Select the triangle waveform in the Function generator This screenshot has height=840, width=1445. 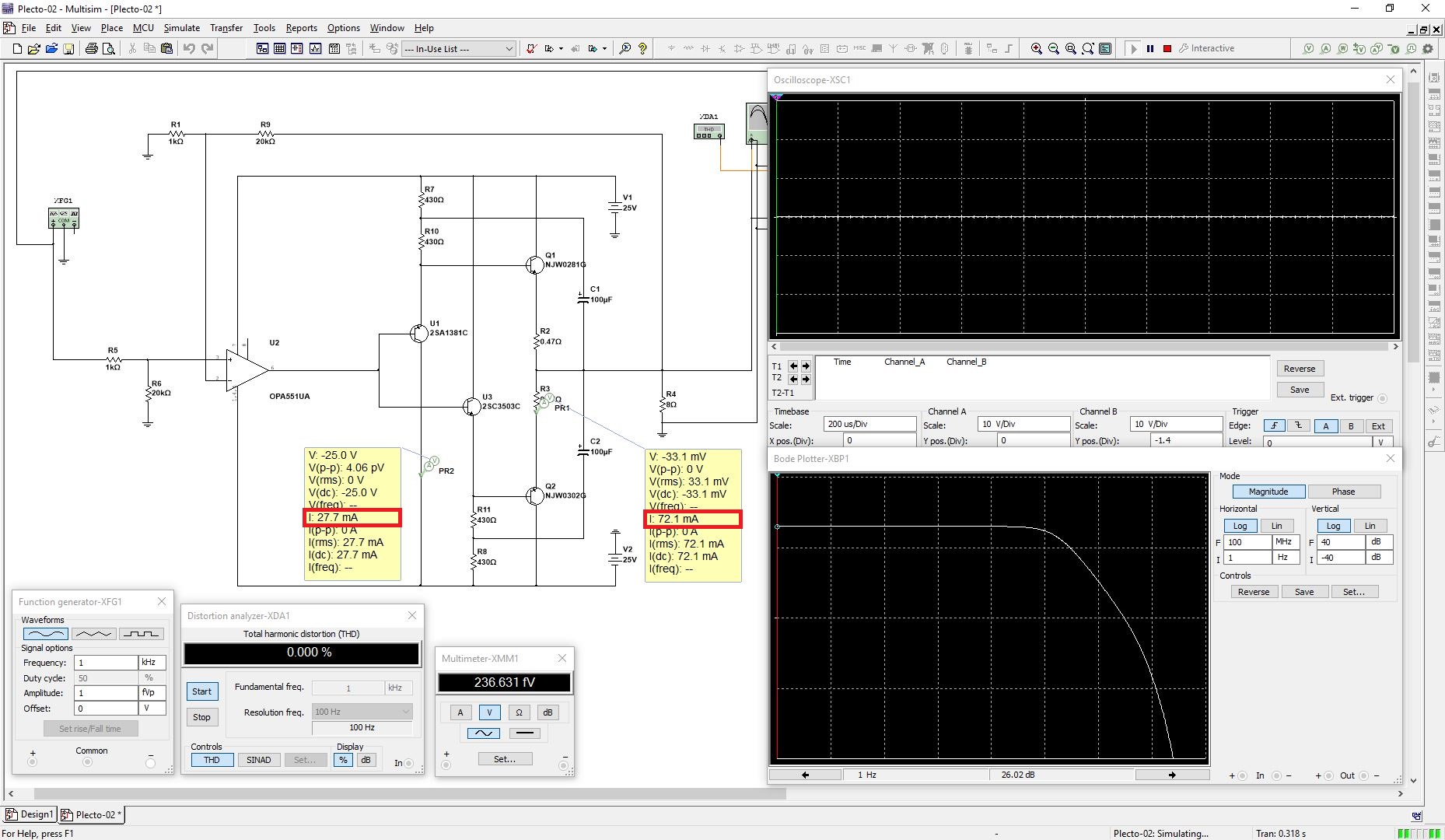tap(94, 634)
